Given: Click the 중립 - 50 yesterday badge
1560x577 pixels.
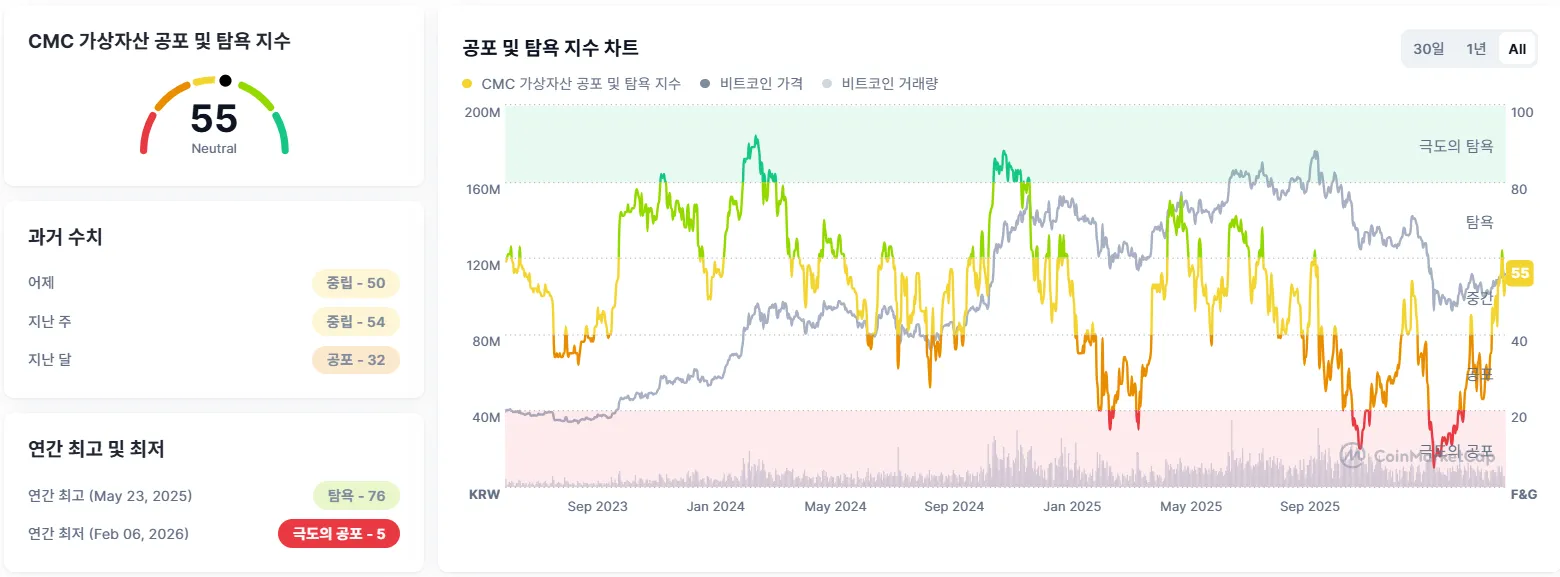Looking at the screenshot, I should pos(356,283).
